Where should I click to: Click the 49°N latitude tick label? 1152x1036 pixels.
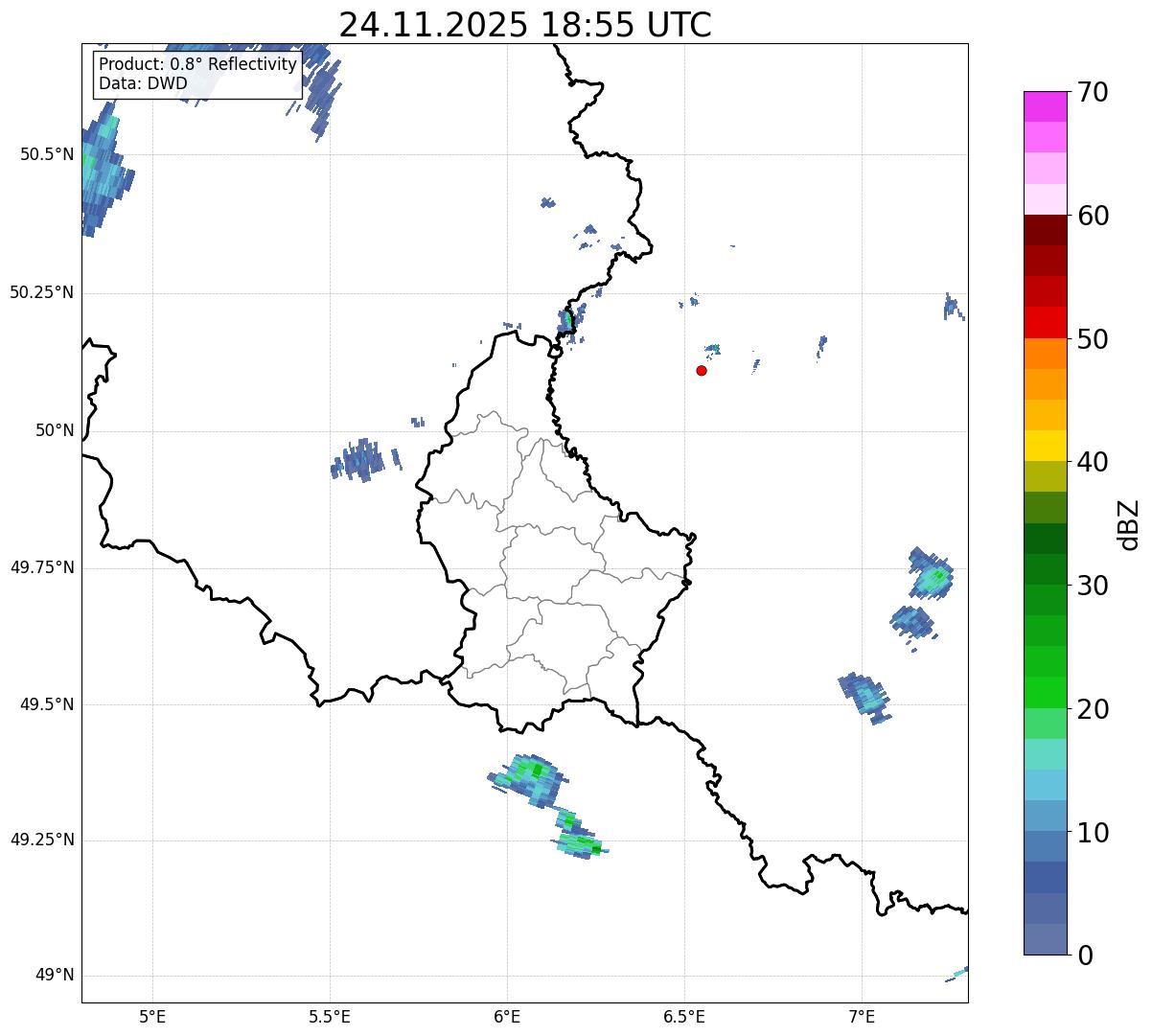[x=54, y=976]
